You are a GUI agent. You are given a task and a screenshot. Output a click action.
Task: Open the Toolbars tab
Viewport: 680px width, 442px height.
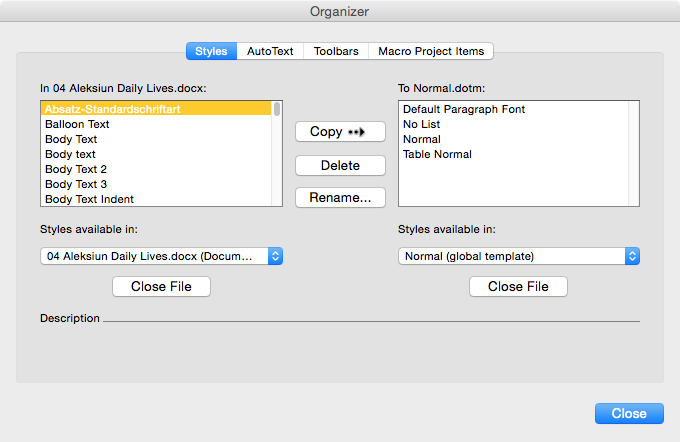tap(336, 51)
